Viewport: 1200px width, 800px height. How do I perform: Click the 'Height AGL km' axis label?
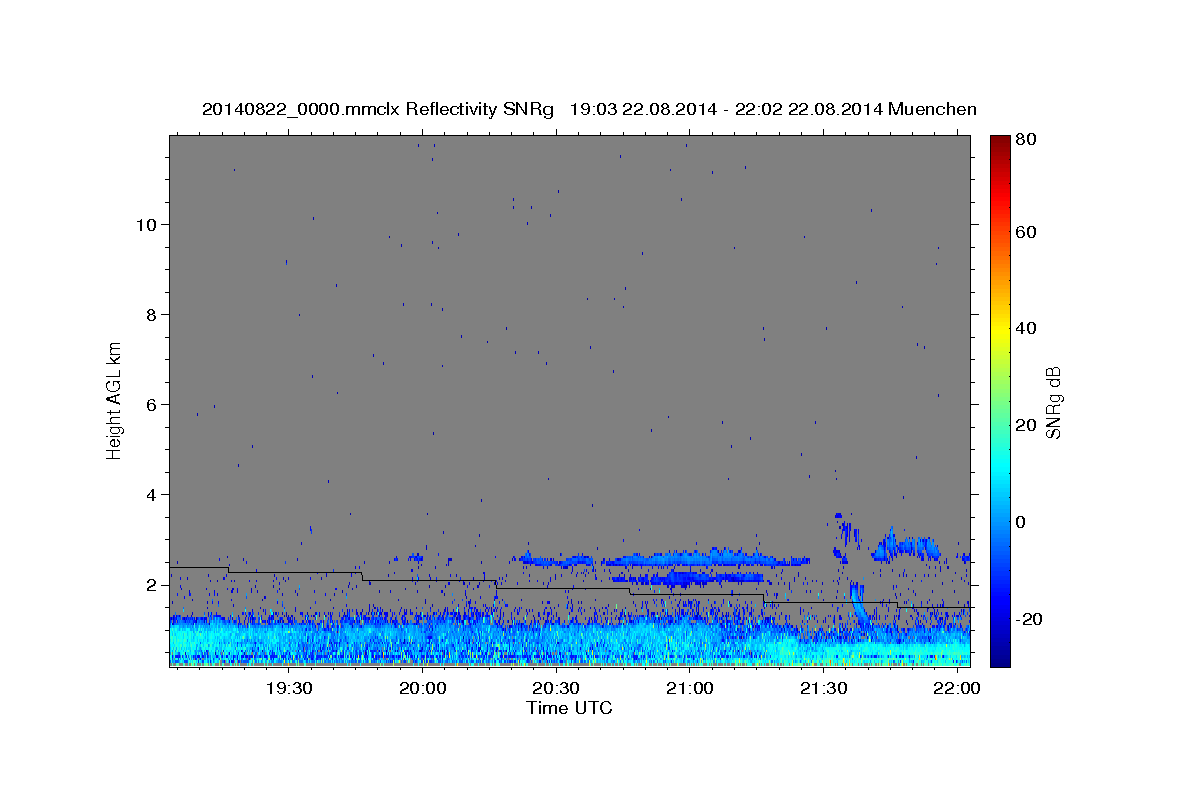pyautogui.click(x=115, y=400)
